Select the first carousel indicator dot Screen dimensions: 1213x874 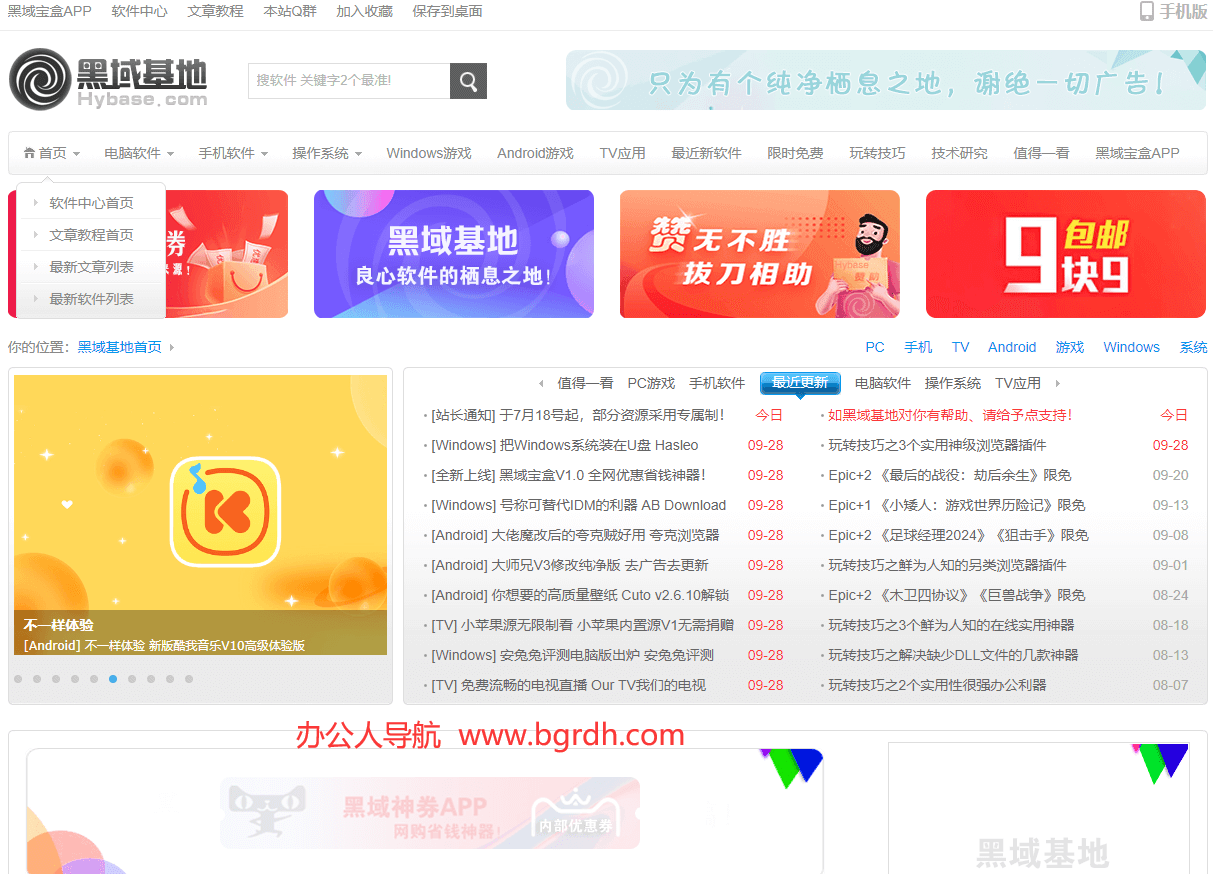[18, 679]
